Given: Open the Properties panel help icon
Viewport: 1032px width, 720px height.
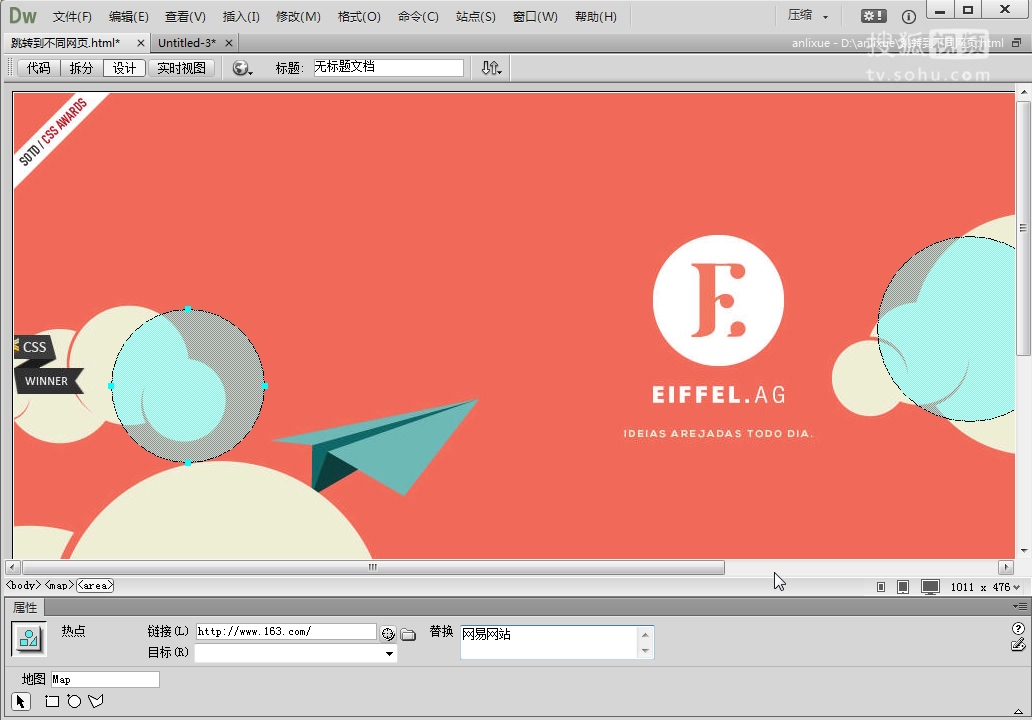Looking at the screenshot, I should tap(1018, 628).
